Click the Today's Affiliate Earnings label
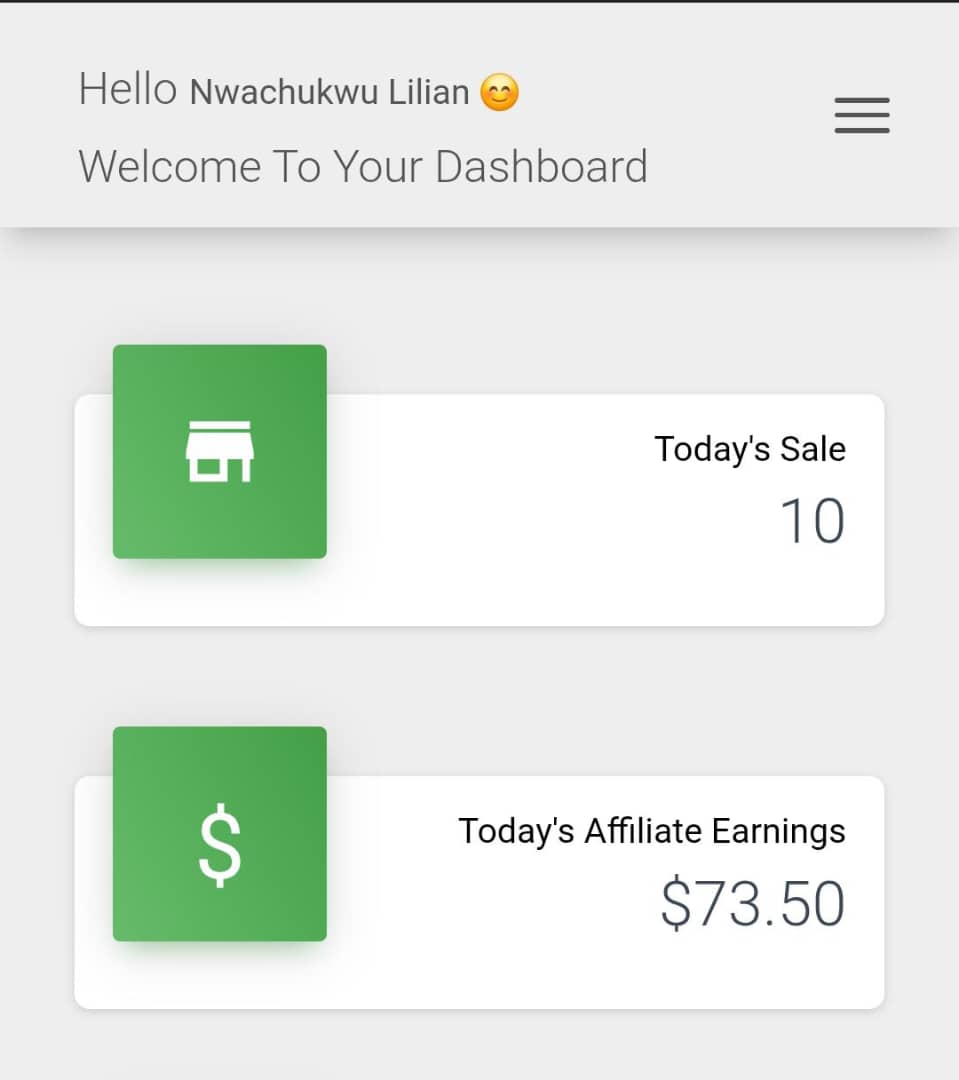Screen dimensions: 959x1080 coord(652,831)
